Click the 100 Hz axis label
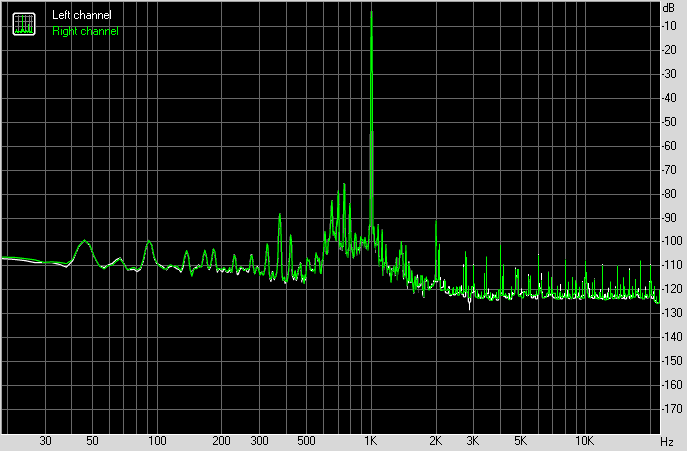The height and width of the screenshot is (451, 687). click(x=157, y=440)
